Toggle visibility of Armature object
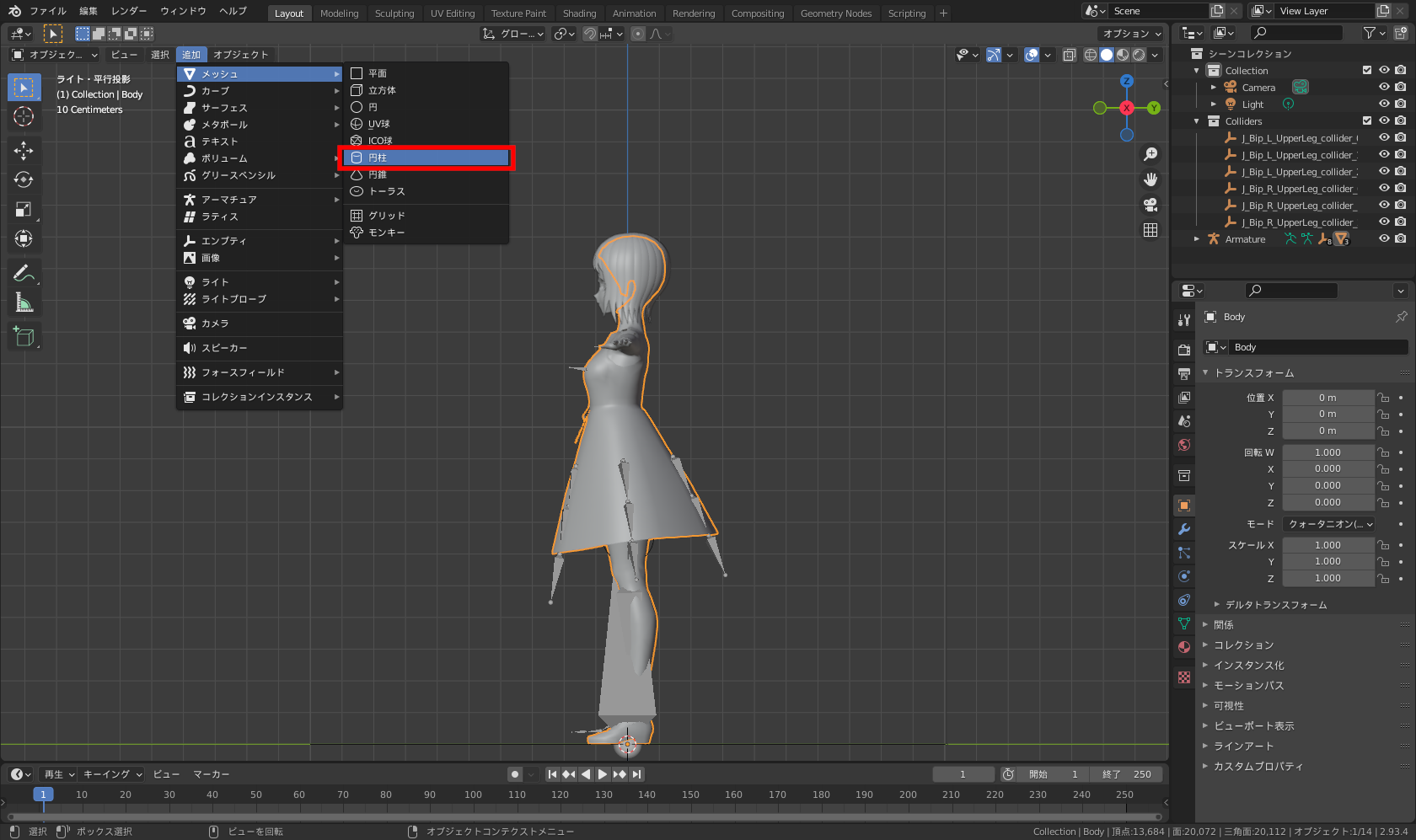Viewport: 1416px width, 840px height. (x=1384, y=239)
